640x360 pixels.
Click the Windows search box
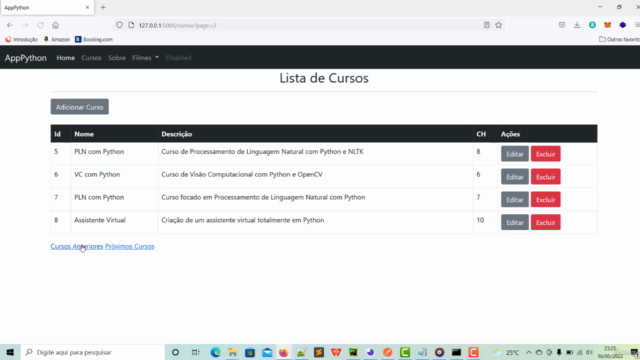(93, 352)
